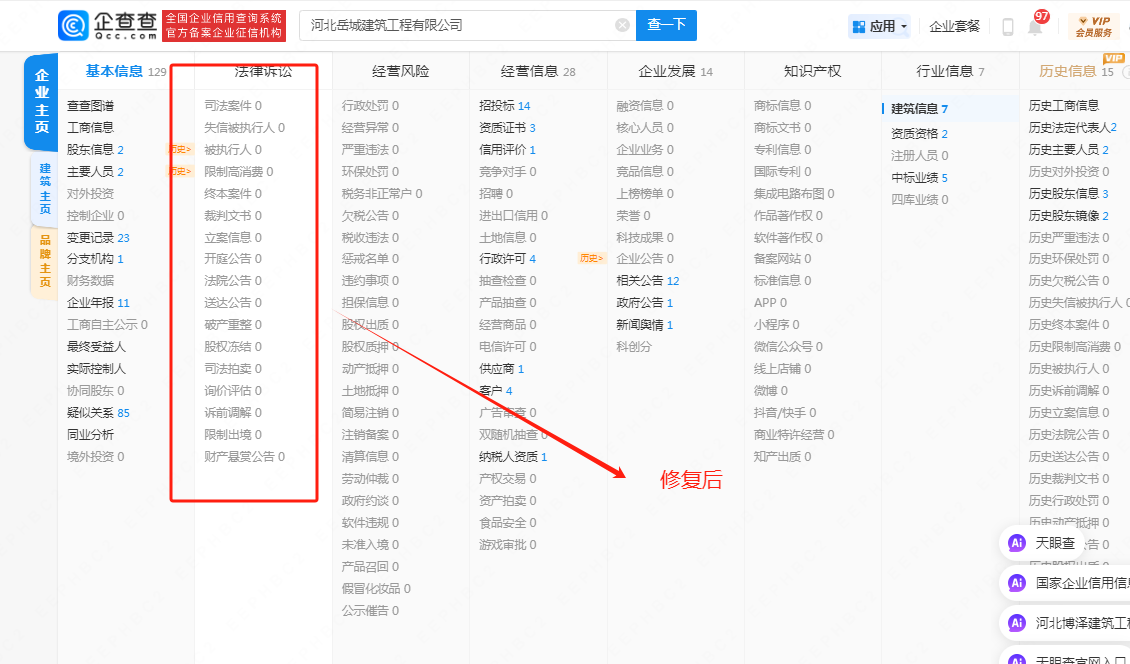Select the 经营风险 category header

point(400,71)
